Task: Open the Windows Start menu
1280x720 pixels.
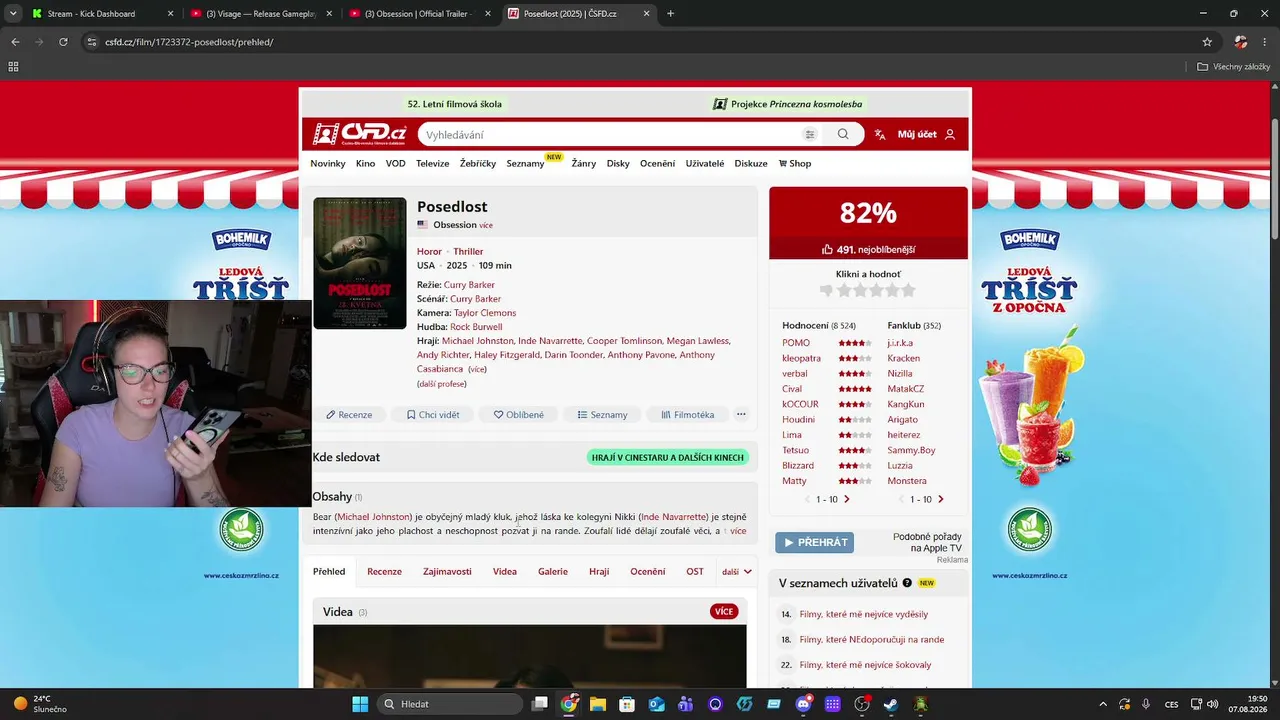Action: point(360,704)
